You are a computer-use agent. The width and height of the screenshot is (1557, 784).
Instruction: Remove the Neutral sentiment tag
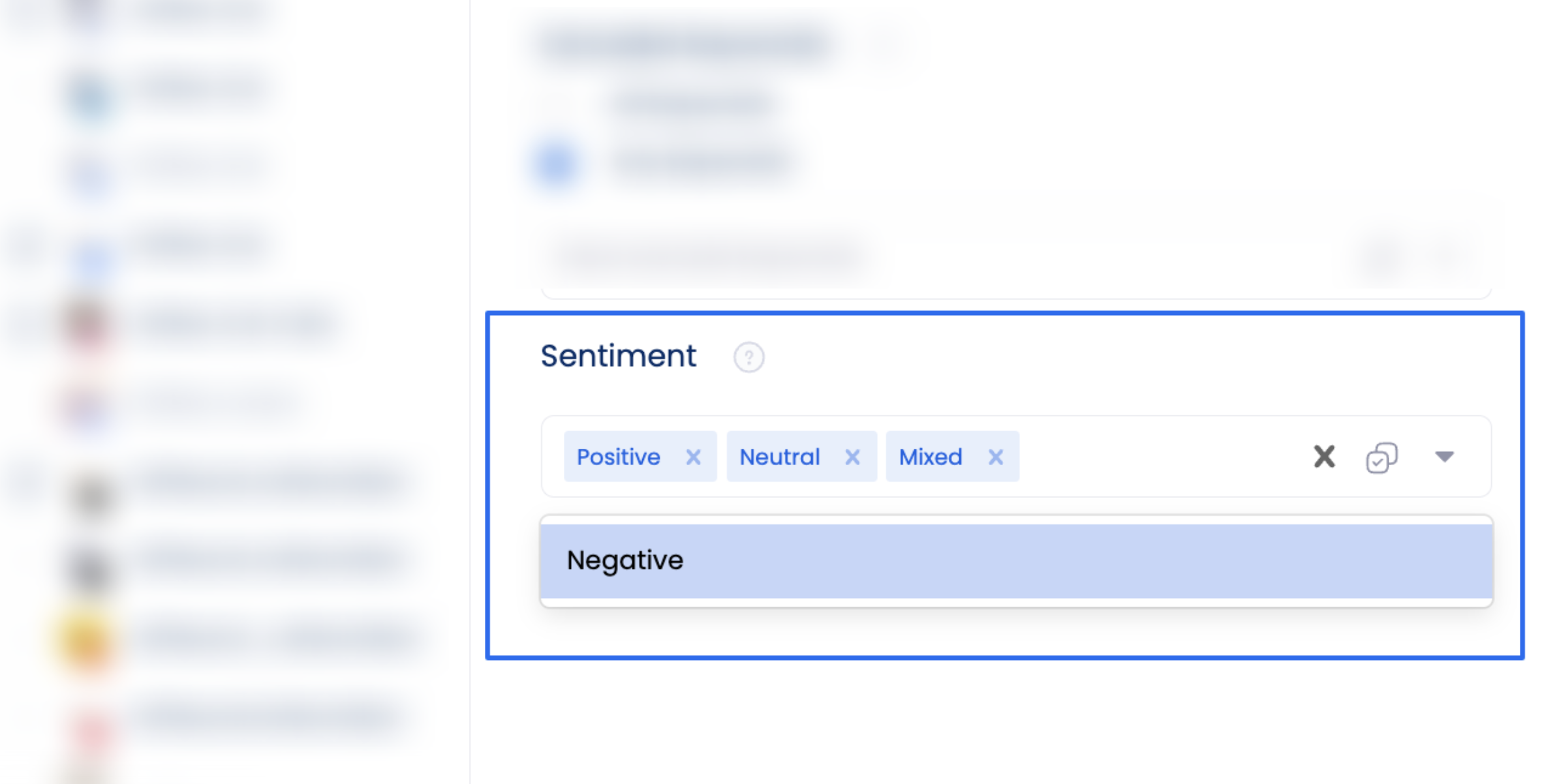(x=852, y=457)
